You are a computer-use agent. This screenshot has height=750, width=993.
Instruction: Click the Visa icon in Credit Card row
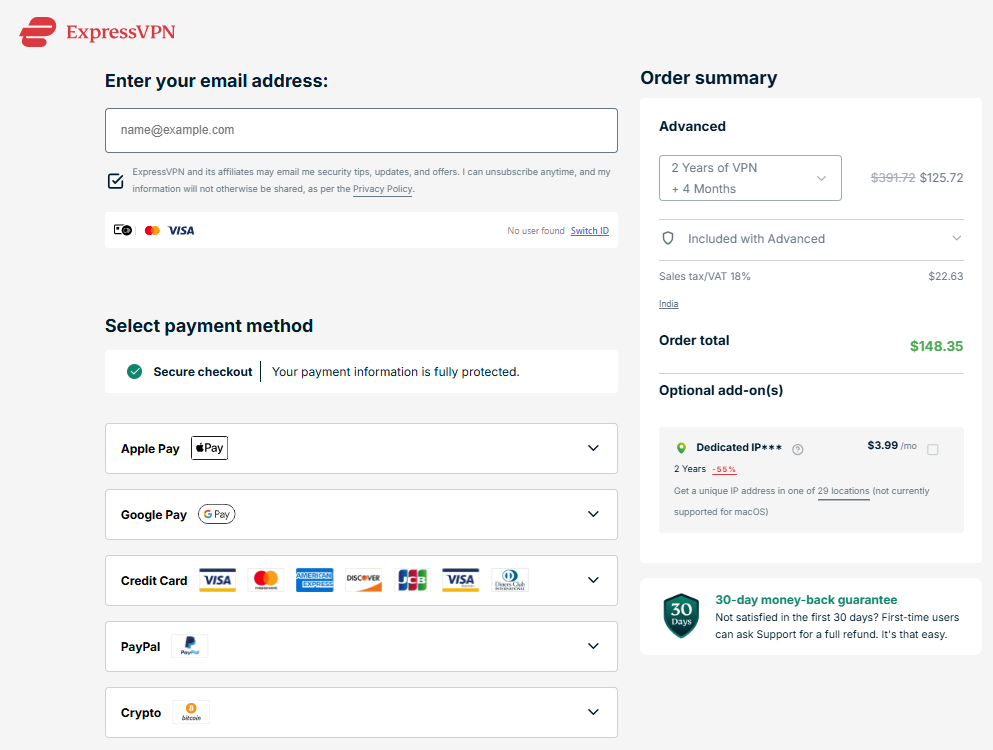(217, 580)
